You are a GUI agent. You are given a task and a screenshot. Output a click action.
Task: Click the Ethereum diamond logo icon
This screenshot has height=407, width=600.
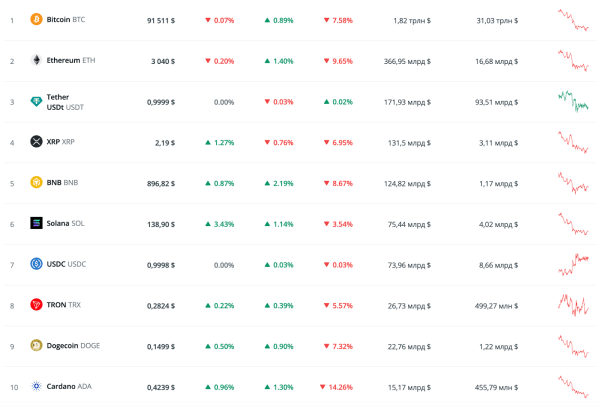pos(37,60)
